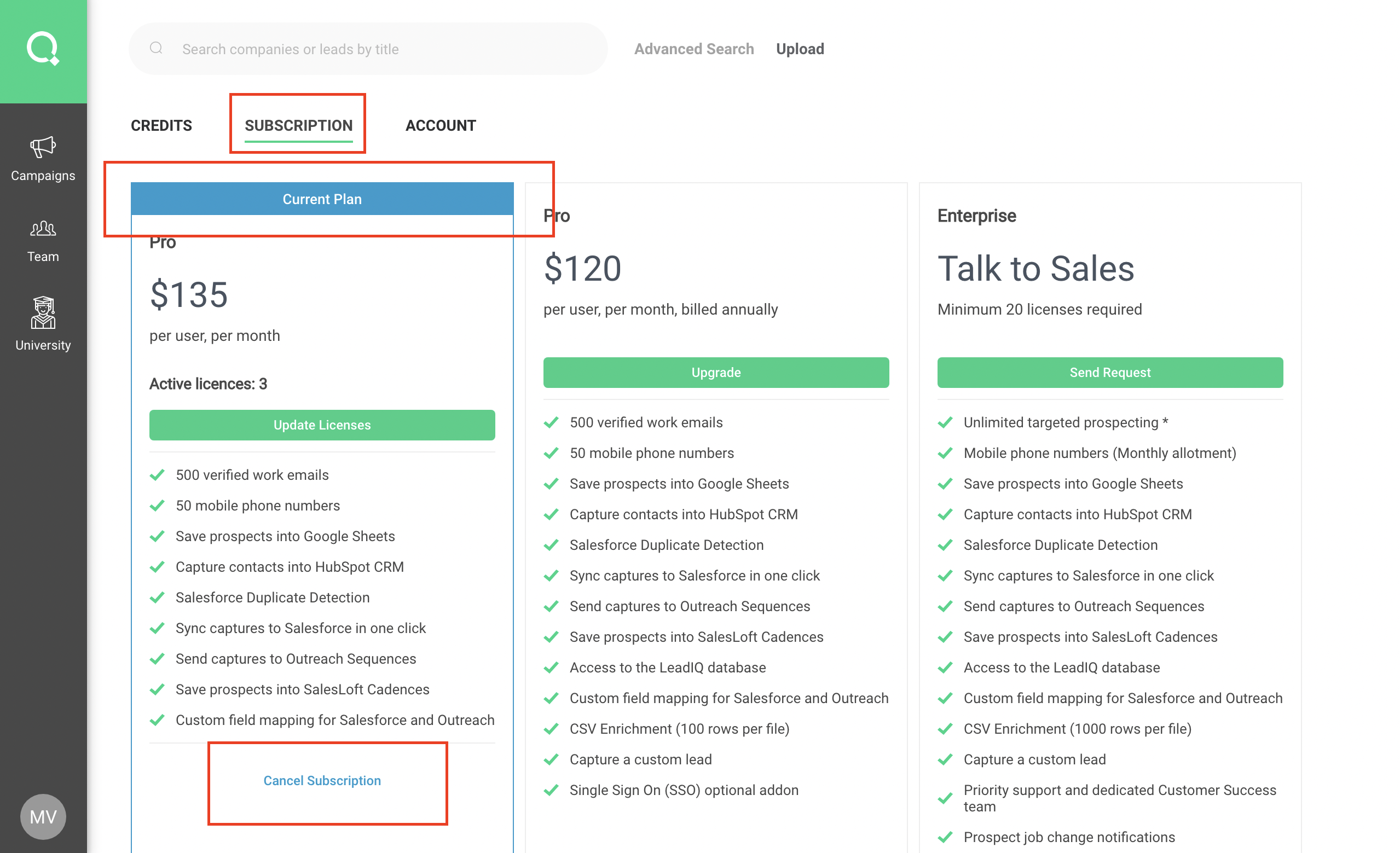Click checkmark beside 500 verified work emails in Current Plan
Screen dimensions: 1400x853
tap(158, 475)
